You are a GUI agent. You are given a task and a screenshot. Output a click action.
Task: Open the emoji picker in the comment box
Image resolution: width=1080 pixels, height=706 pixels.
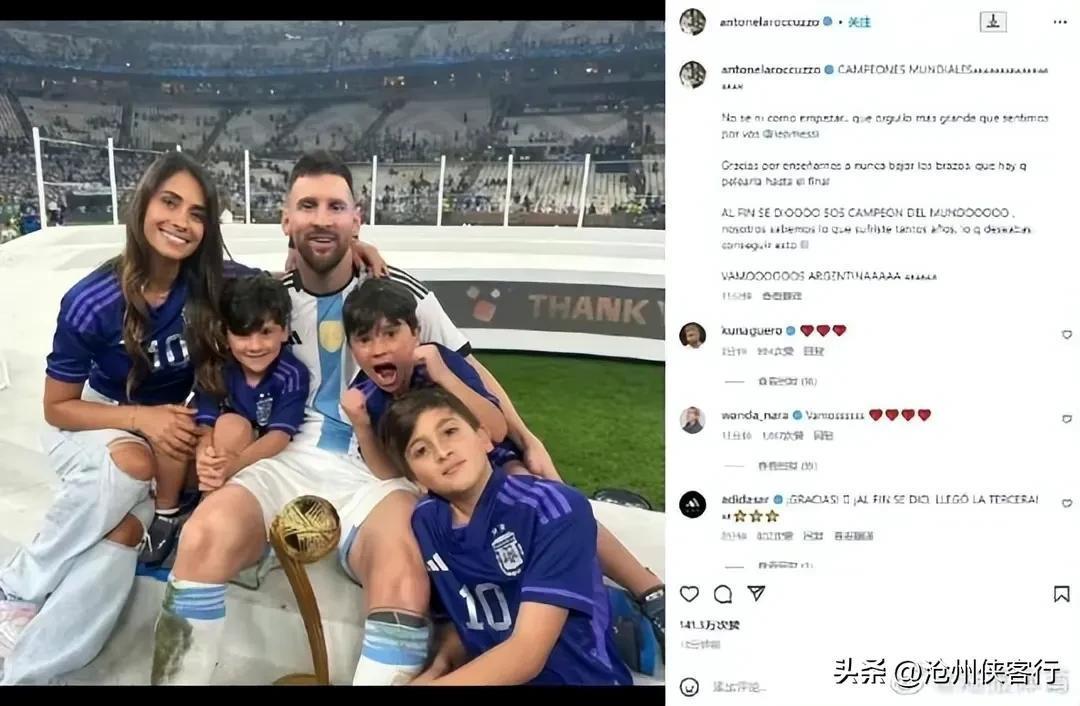[689, 687]
